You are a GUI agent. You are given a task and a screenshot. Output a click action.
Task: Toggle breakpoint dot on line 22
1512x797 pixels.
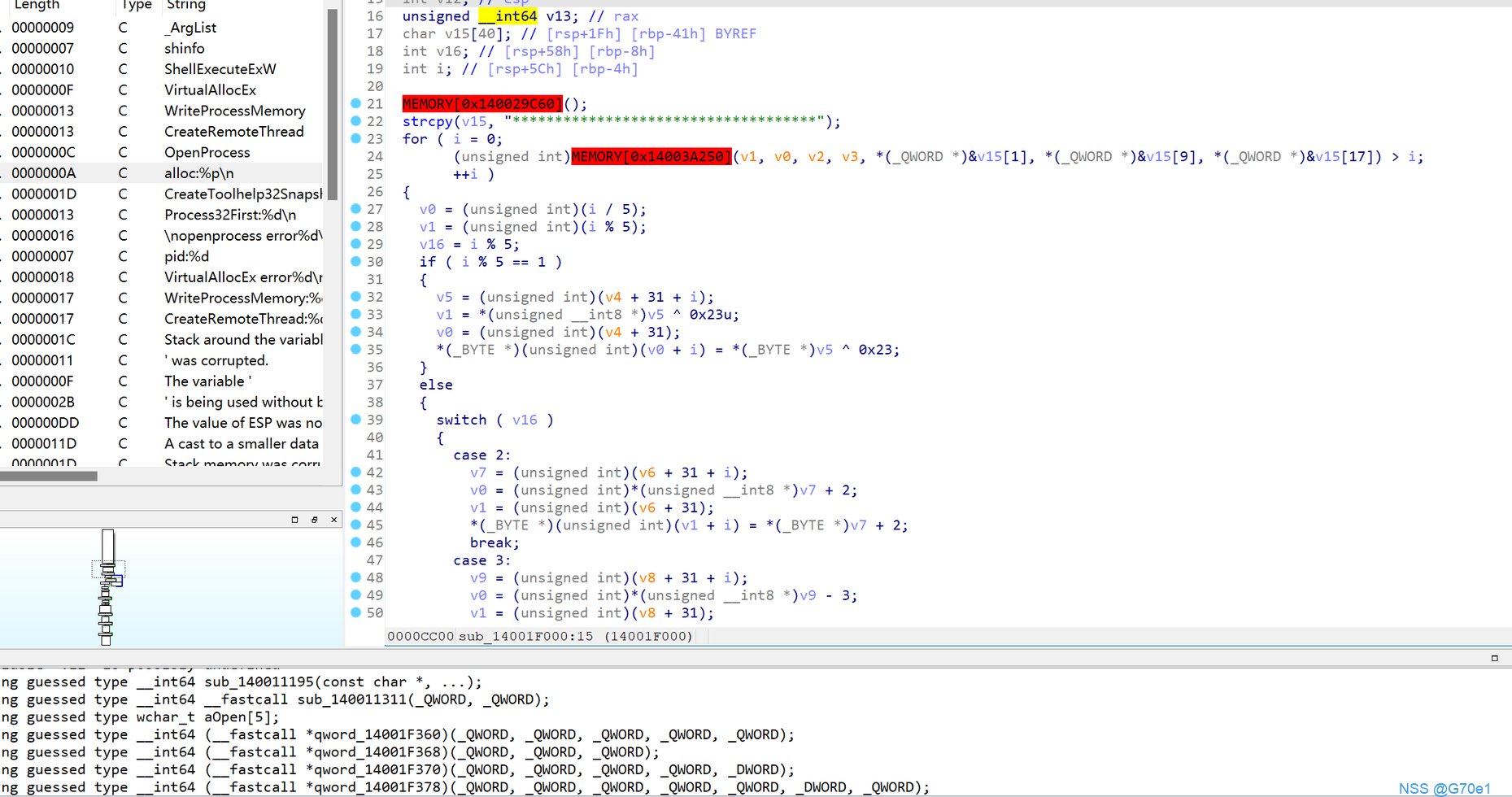[355, 121]
